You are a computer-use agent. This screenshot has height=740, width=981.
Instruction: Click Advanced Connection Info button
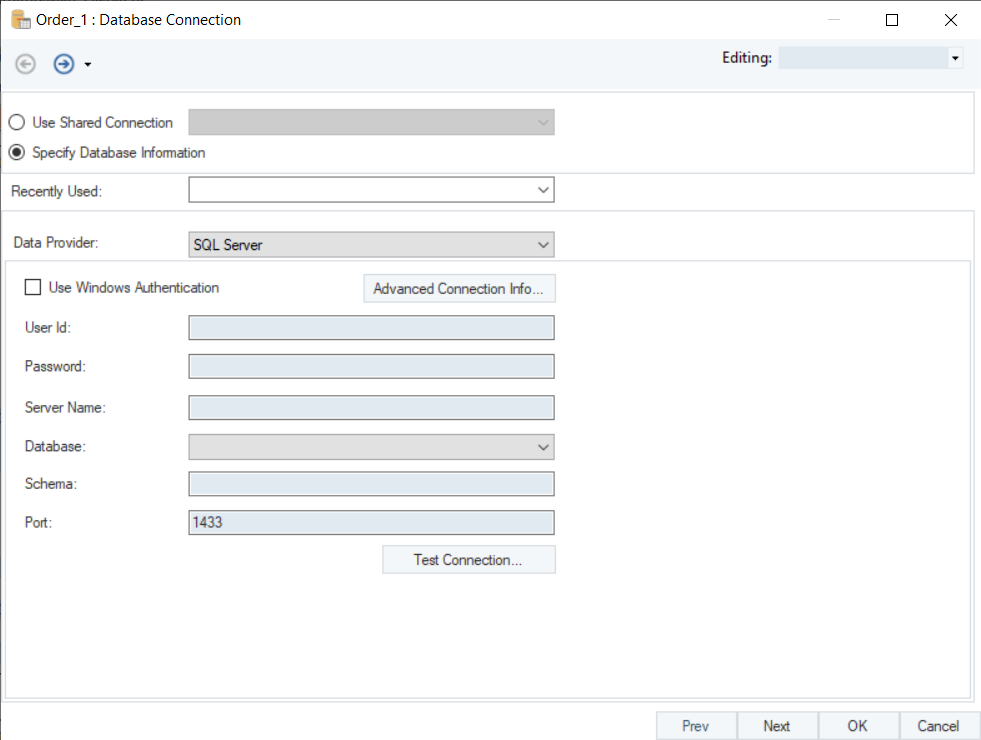click(458, 289)
